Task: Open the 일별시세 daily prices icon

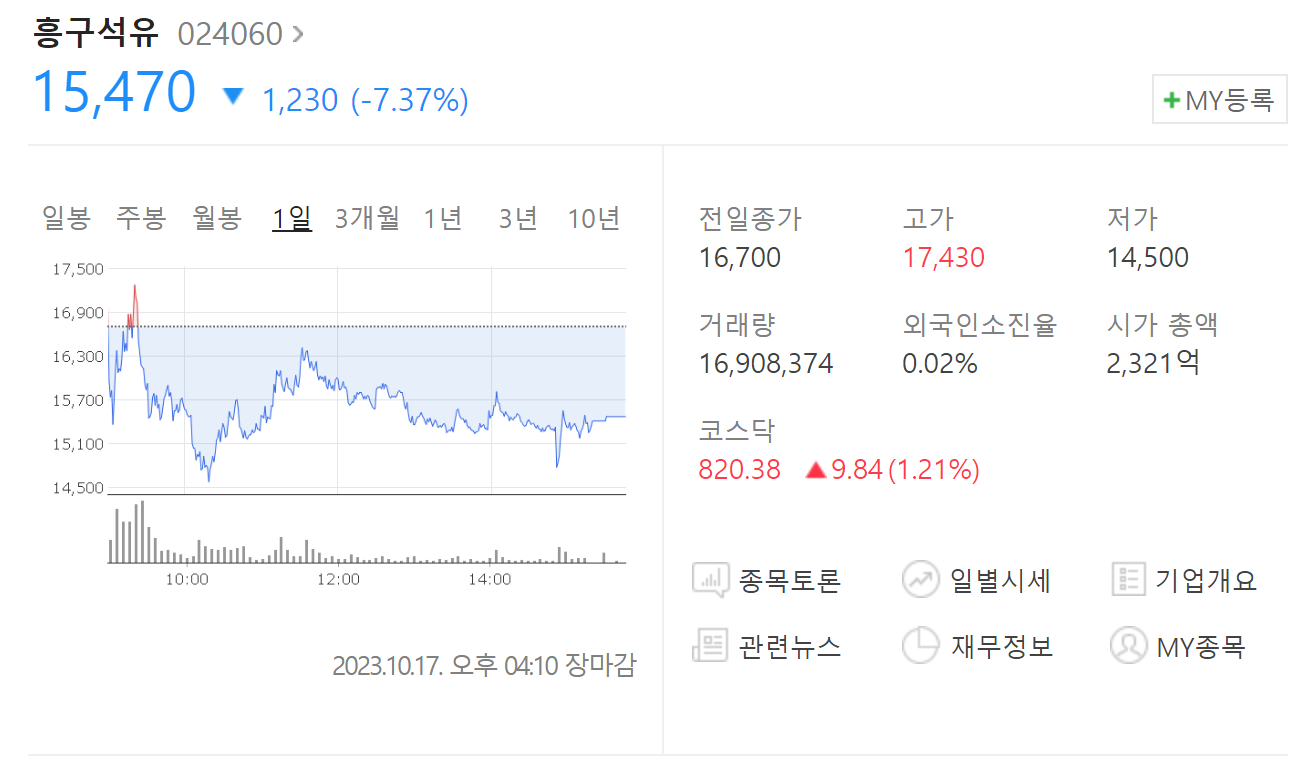Action: tap(920, 579)
